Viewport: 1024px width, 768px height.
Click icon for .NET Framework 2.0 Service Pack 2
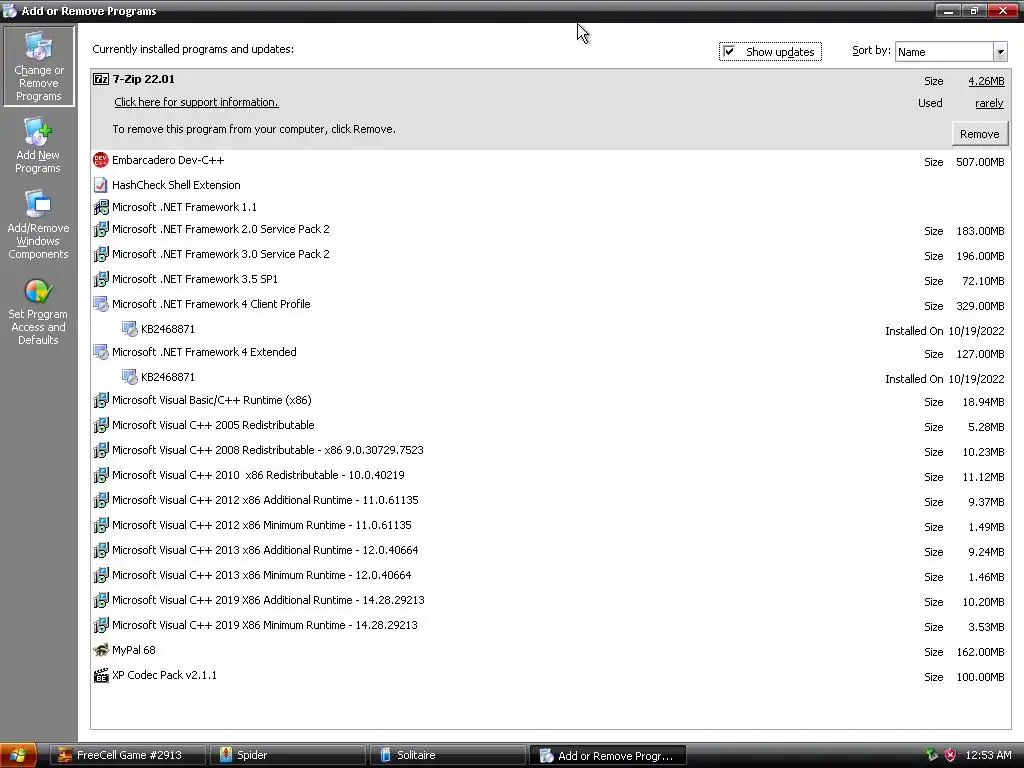pyautogui.click(x=101, y=230)
